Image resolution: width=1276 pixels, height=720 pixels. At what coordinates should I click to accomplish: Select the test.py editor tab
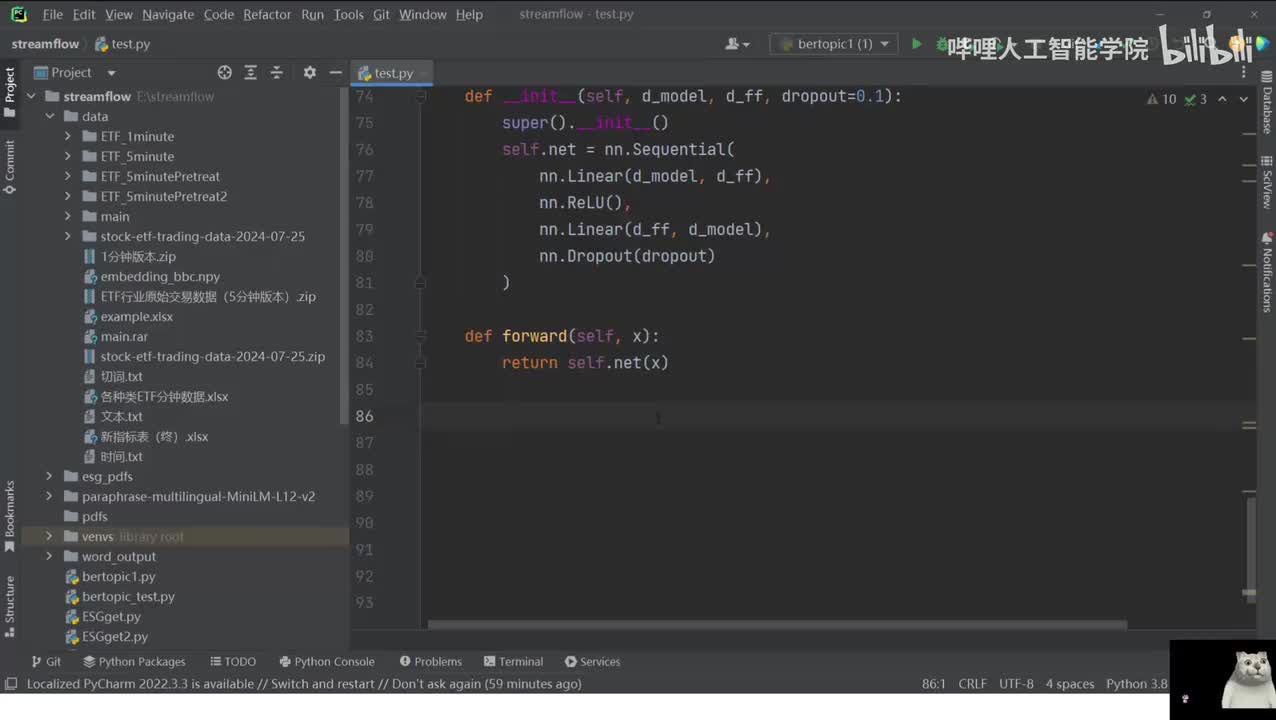point(393,73)
